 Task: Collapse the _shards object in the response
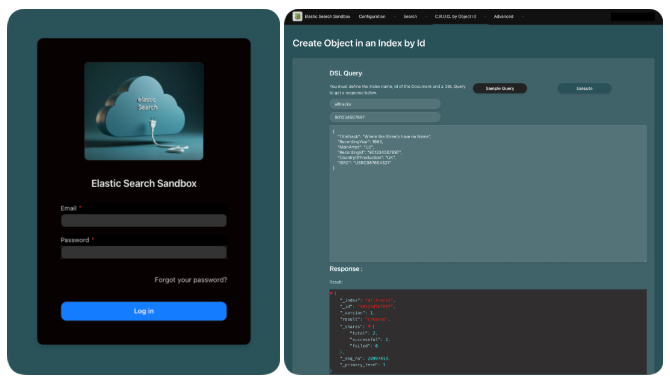(x=369, y=326)
